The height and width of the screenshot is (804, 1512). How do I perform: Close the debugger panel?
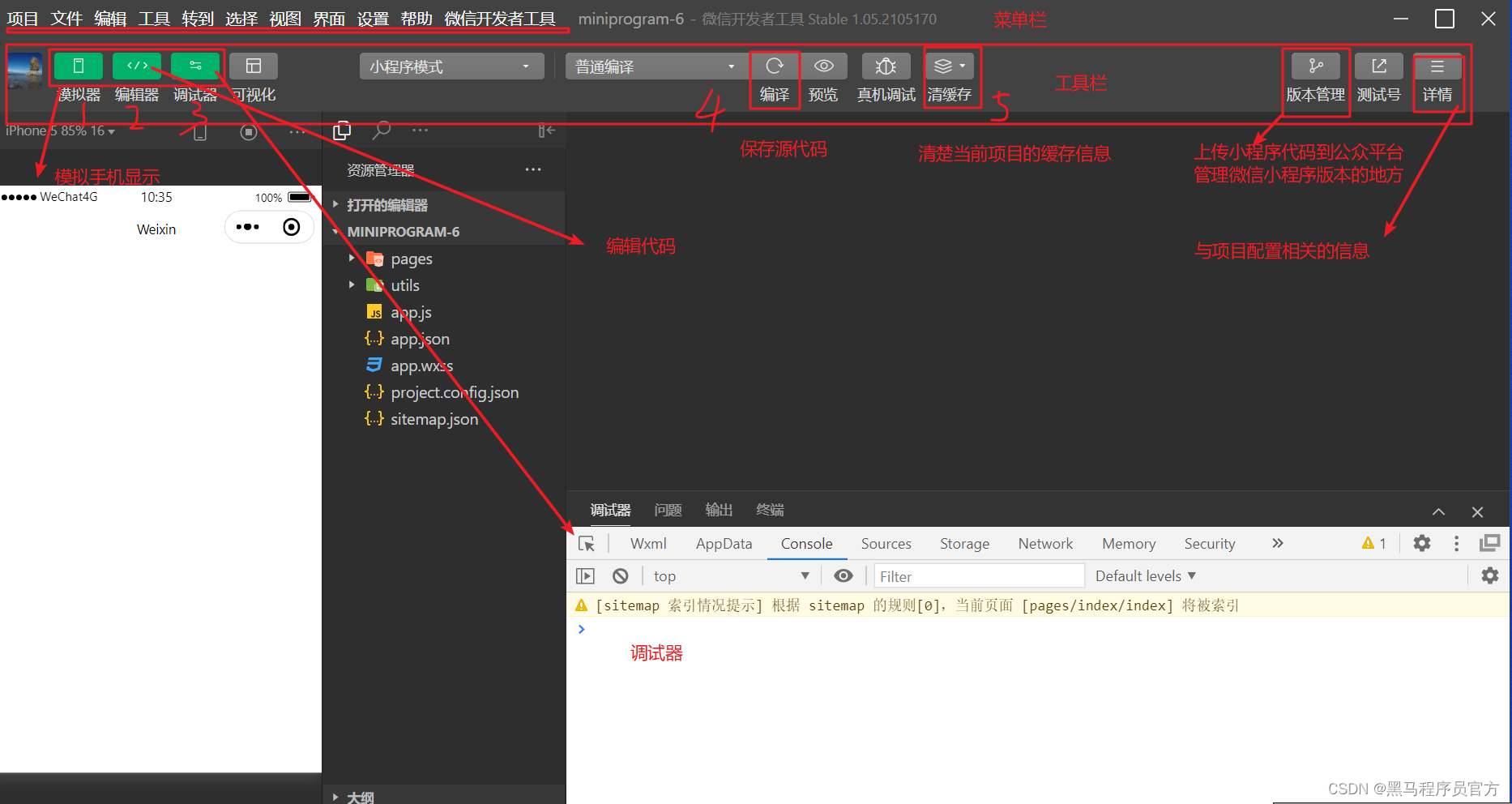pos(1477,511)
